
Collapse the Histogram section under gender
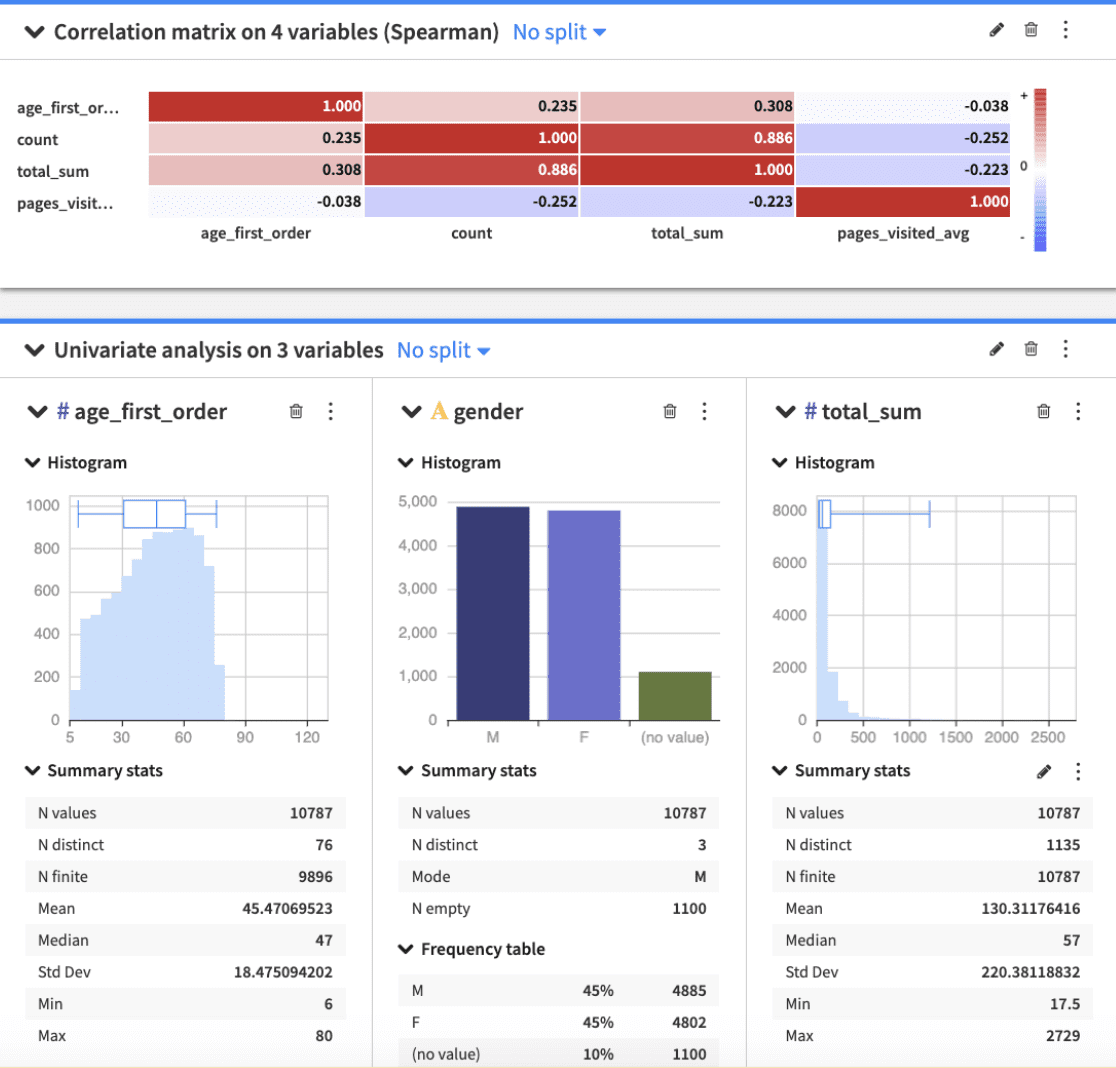tap(406, 462)
